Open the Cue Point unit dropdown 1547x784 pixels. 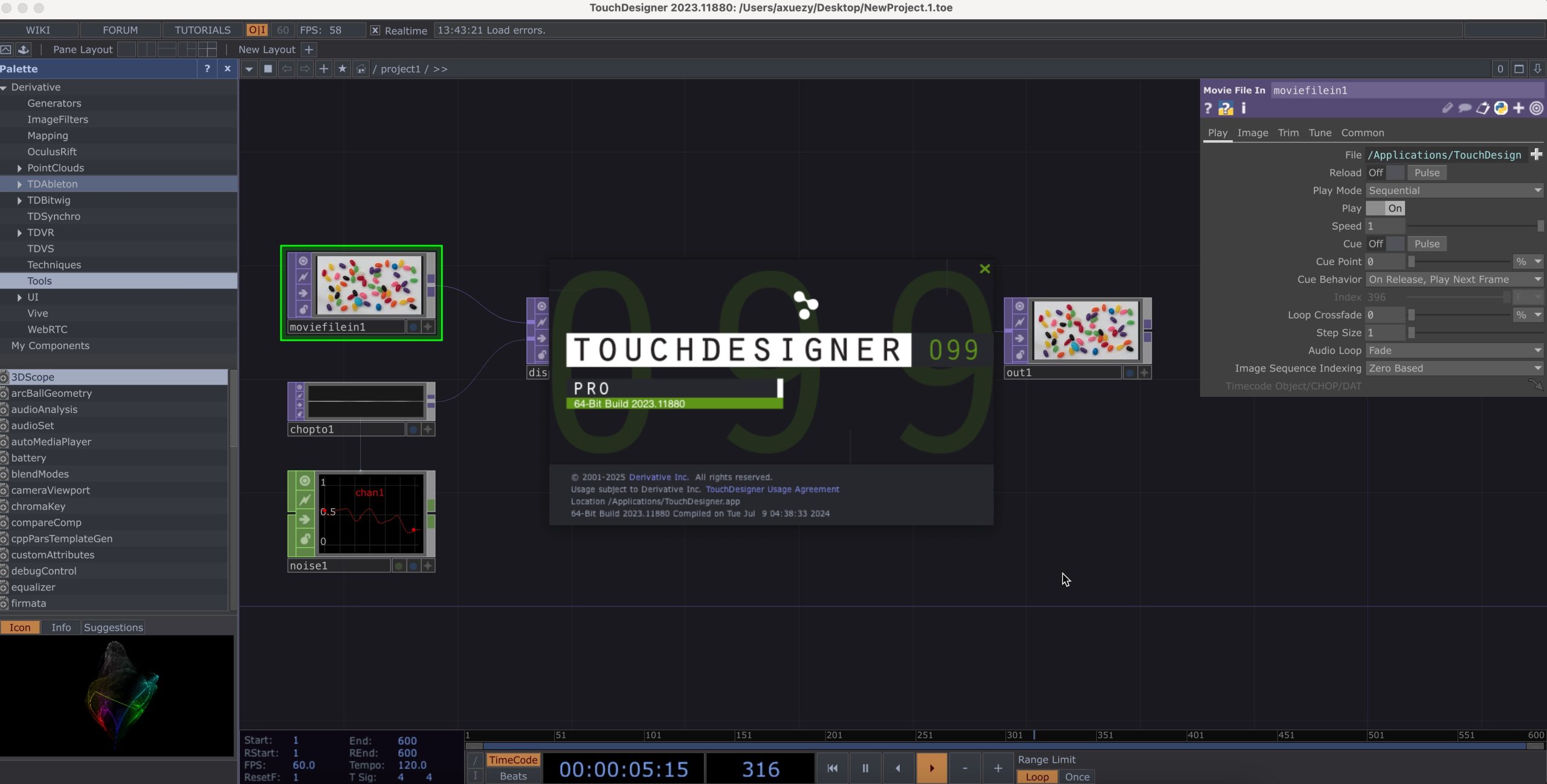pyautogui.click(x=1528, y=262)
